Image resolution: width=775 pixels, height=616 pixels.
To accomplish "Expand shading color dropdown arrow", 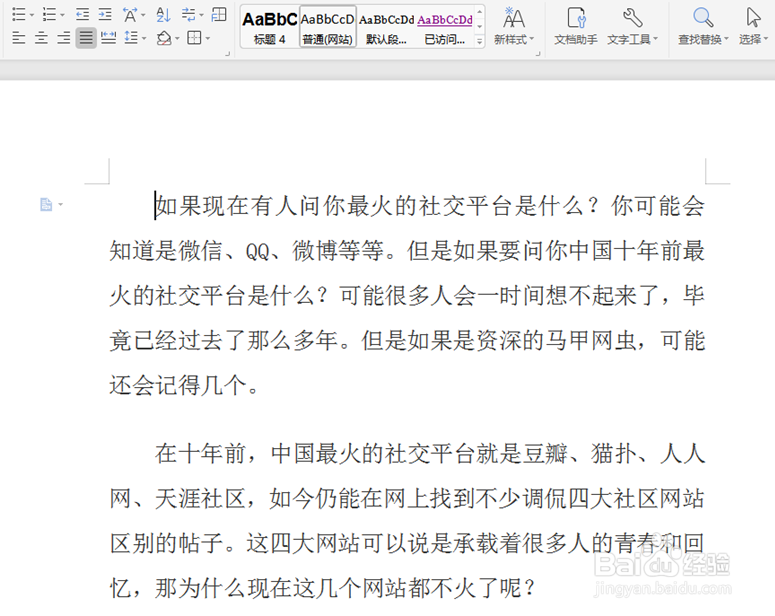I will tap(177, 38).
